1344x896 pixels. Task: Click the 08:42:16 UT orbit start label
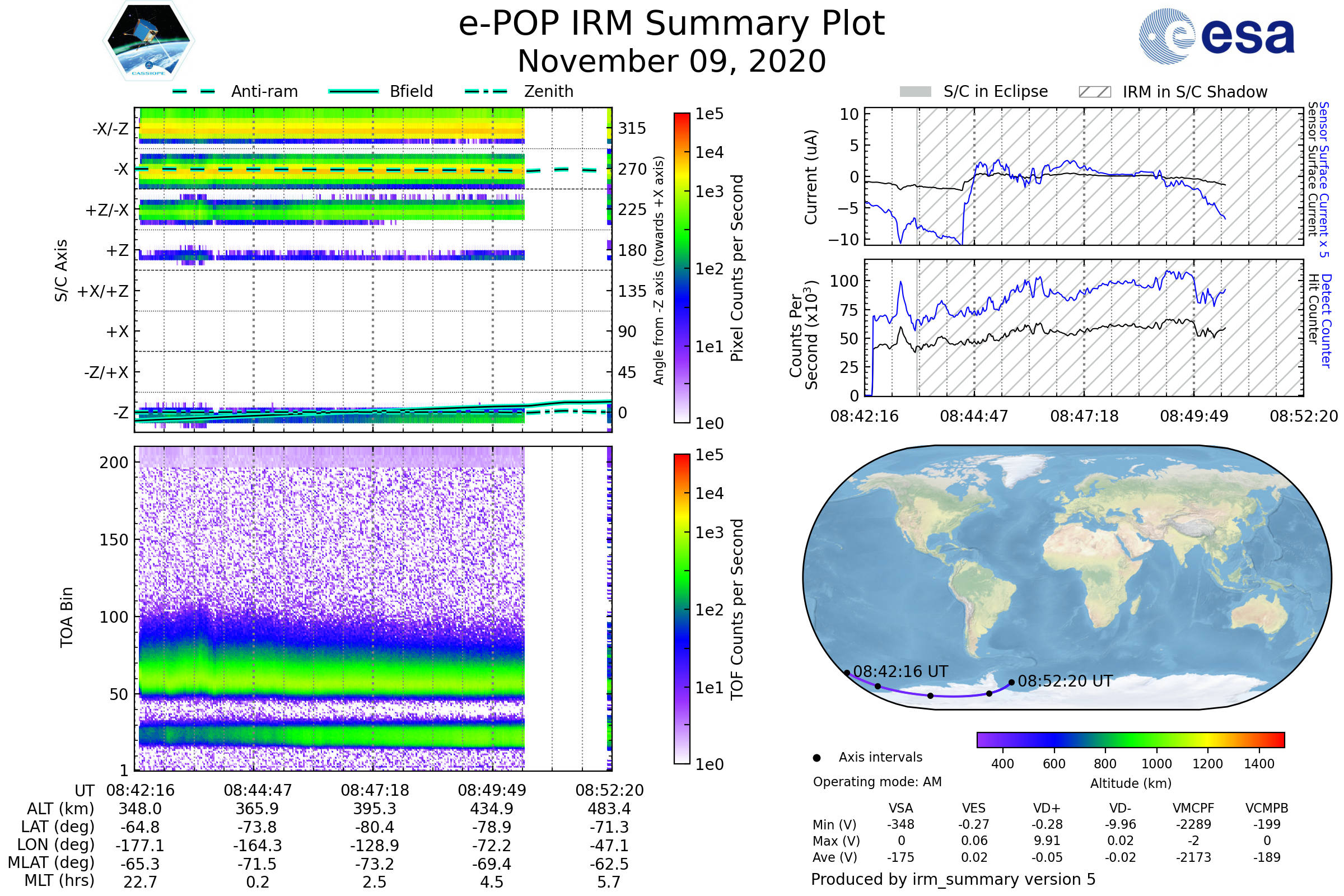[x=900, y=671]
